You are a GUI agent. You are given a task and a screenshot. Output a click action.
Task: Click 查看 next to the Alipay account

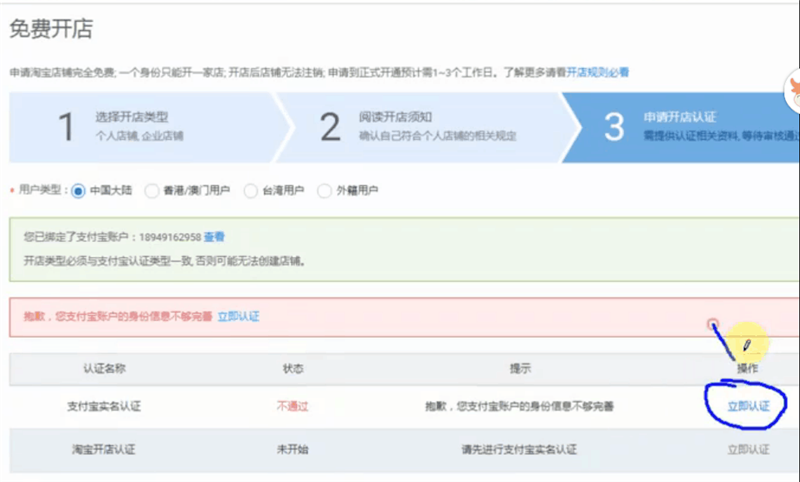[x=214, y=237]
